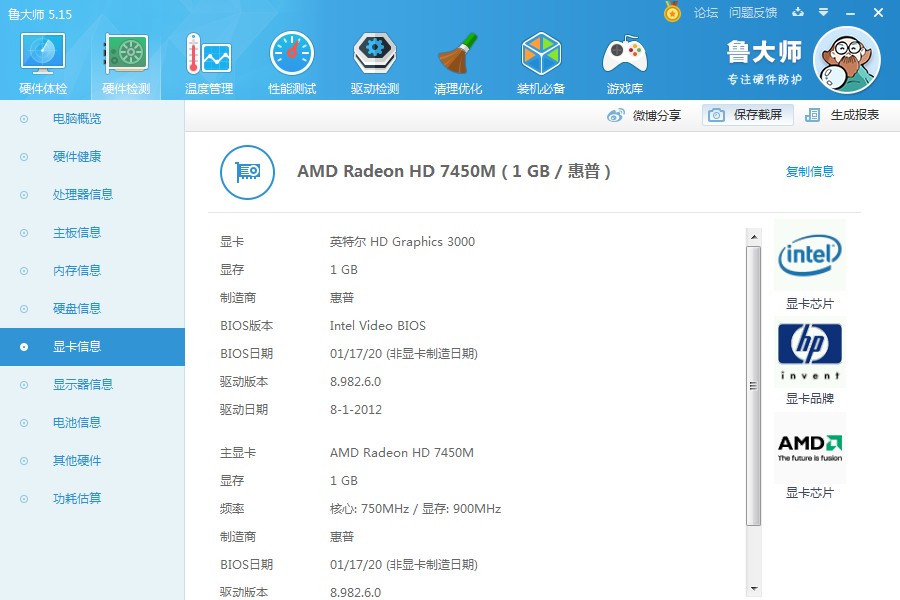Click the 频率 row label

pos(232,509)
